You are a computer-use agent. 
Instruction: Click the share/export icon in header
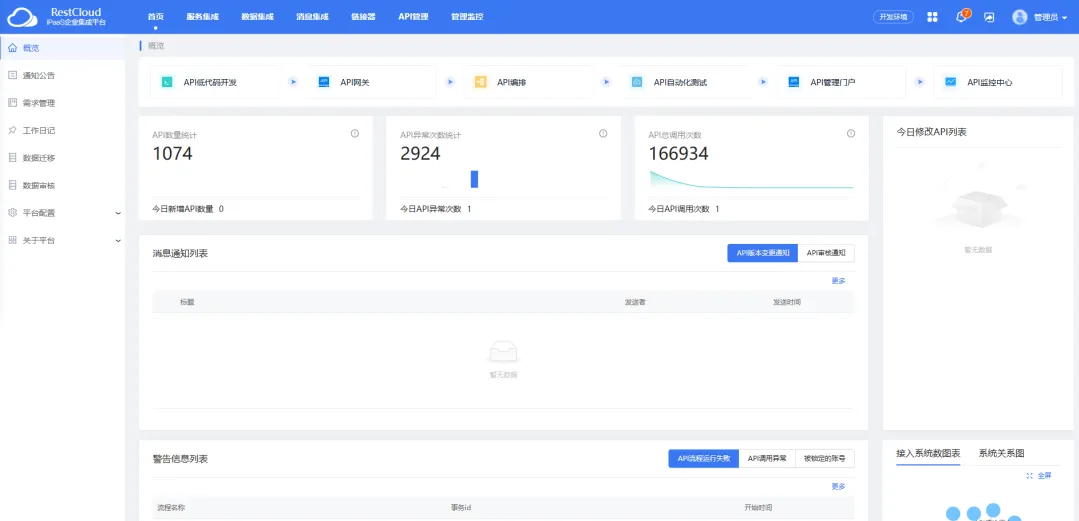[x=989, y=17]
